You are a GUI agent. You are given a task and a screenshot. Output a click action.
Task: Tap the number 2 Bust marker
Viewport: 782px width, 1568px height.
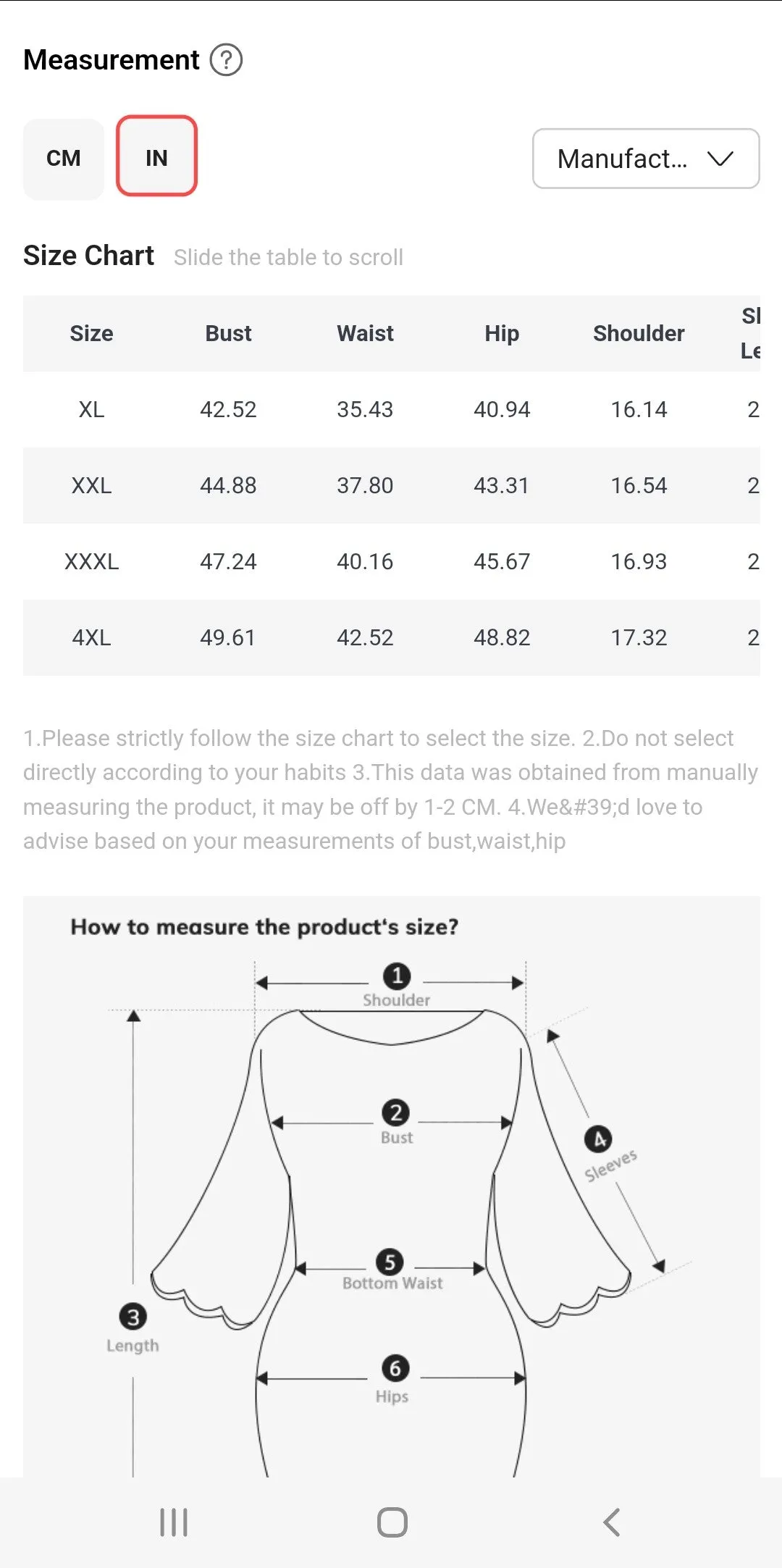(396, 1112)
